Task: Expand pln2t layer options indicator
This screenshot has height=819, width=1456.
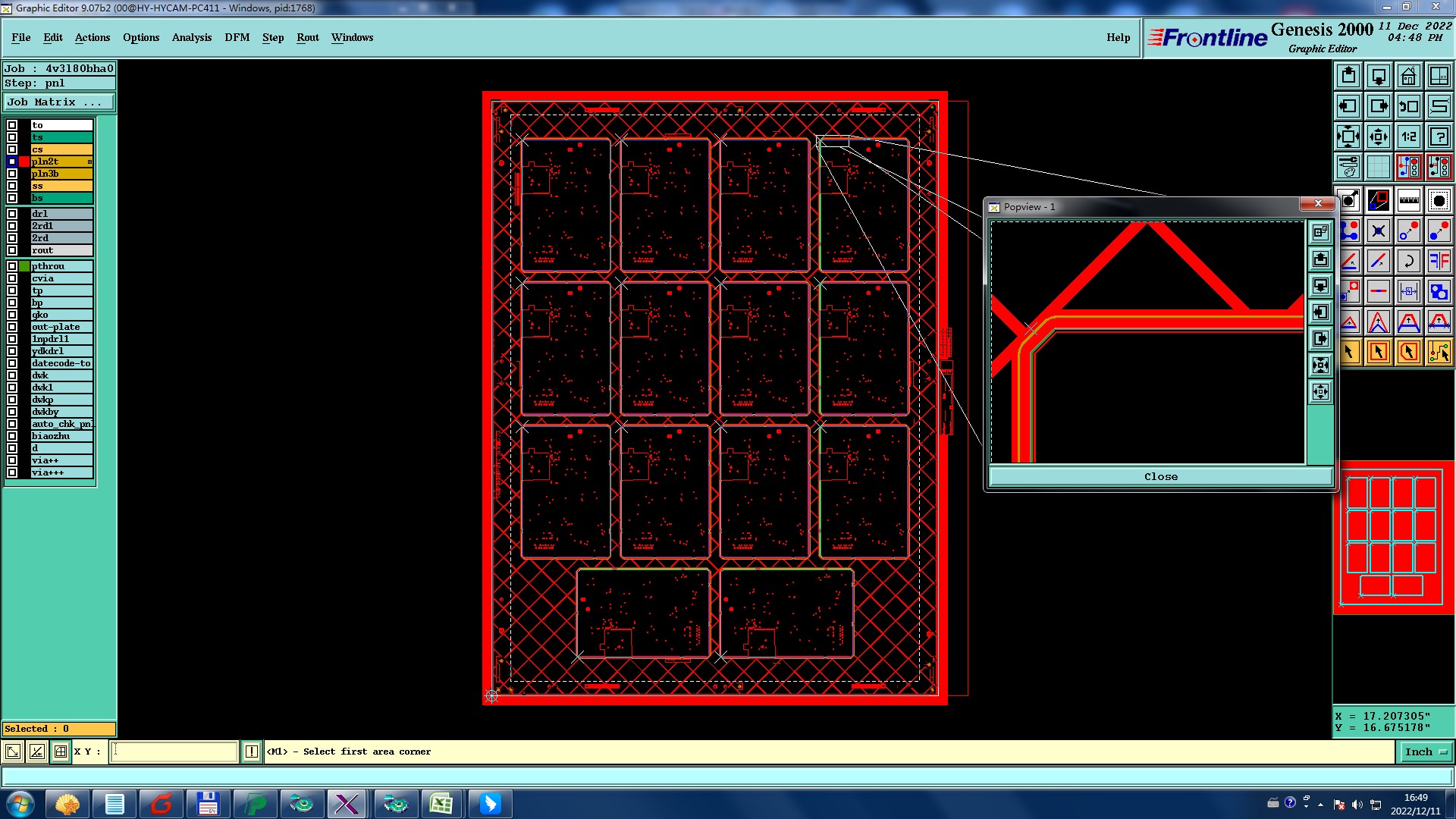Action: point(89,162)
